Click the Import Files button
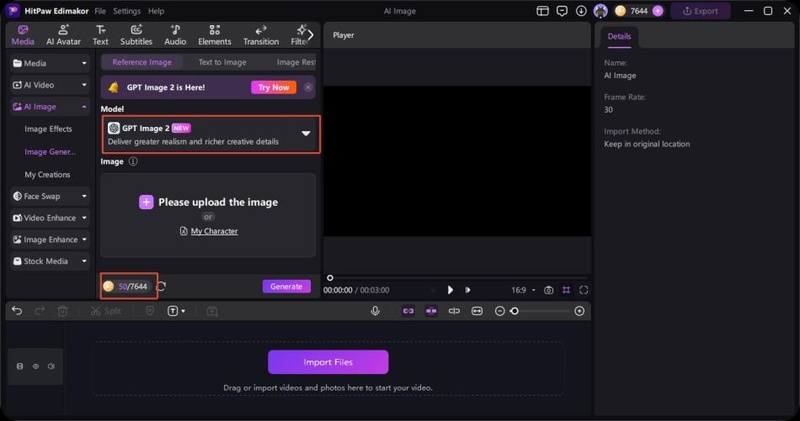This screenshot has height=421, width=800. [328, 362]
